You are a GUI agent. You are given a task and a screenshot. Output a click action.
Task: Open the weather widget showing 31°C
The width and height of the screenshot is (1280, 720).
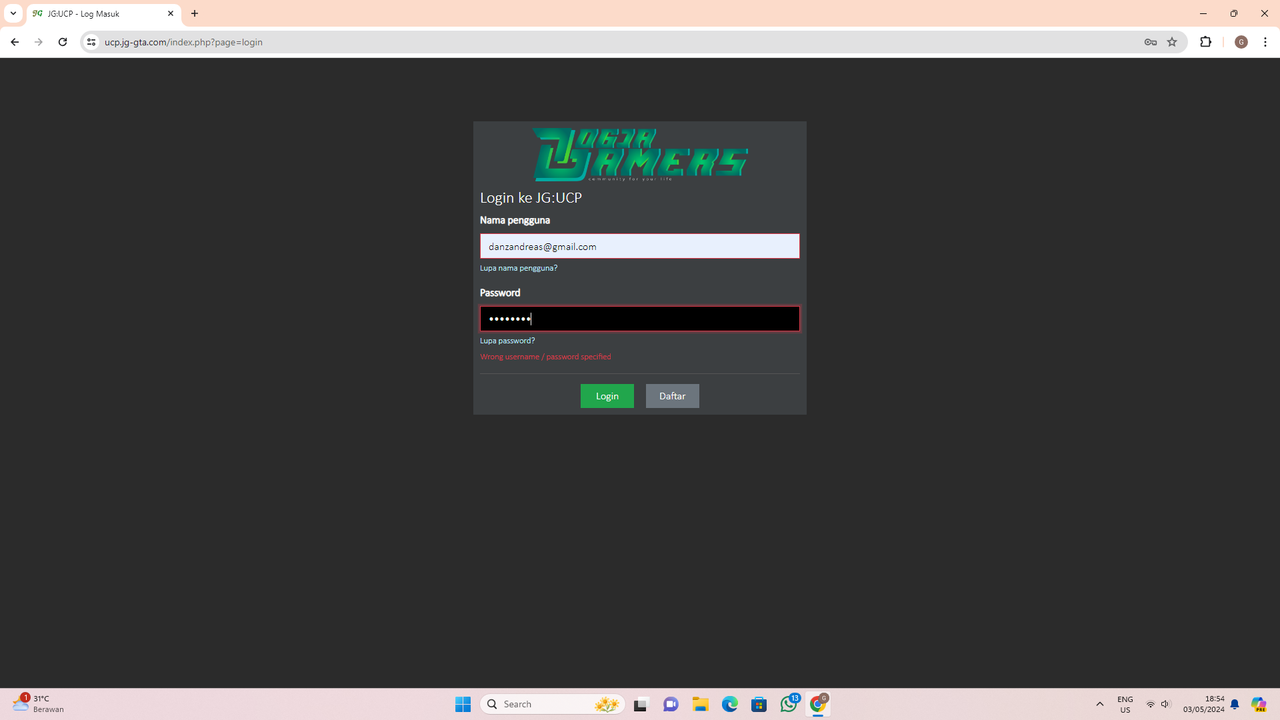[40, 704]
